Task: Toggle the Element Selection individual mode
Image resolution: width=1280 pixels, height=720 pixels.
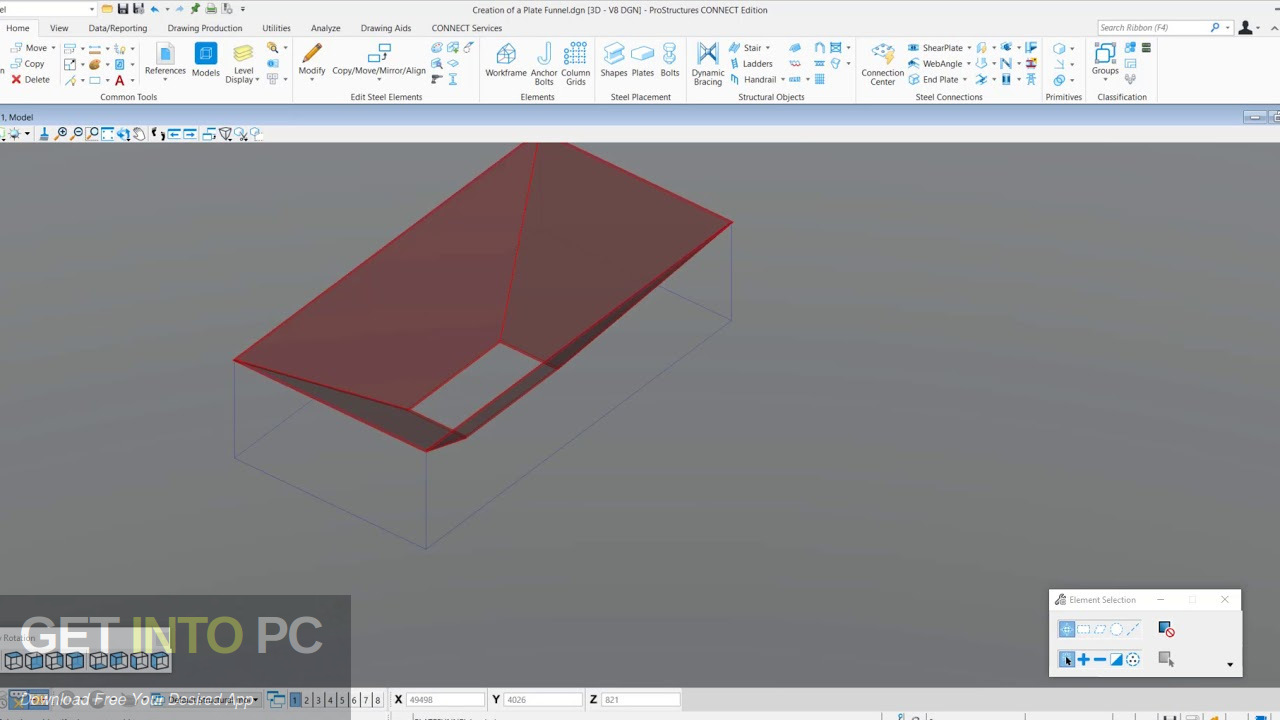Action: point(1066,659)
